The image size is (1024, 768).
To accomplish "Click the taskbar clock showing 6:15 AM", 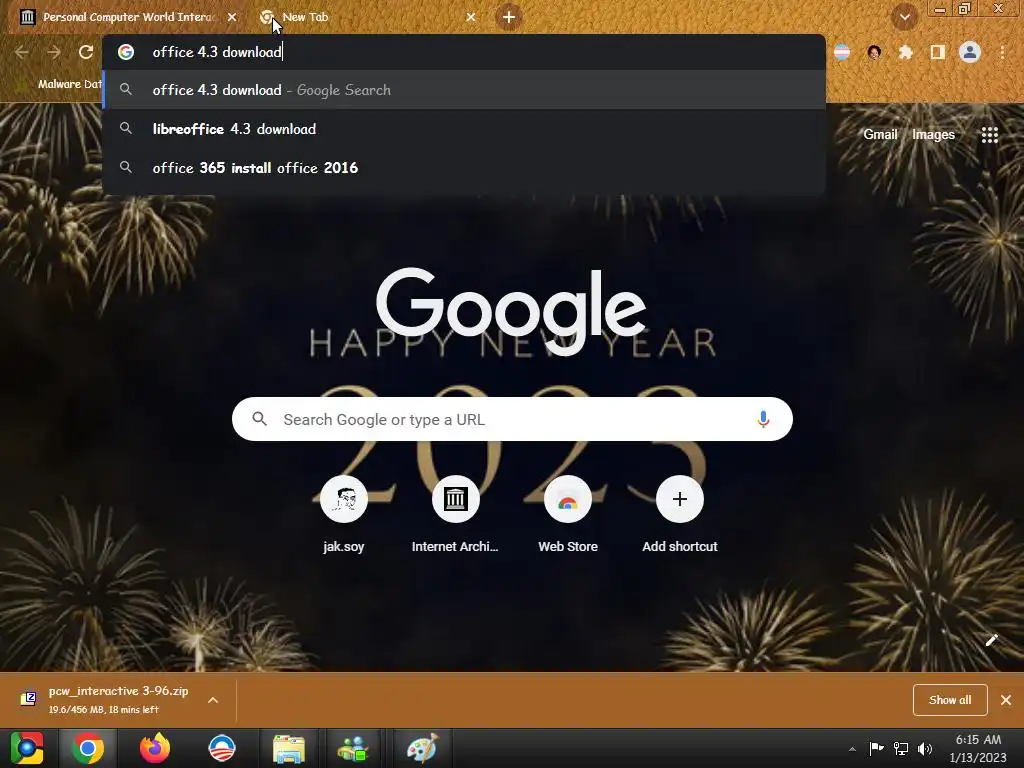I will point(978,748).
